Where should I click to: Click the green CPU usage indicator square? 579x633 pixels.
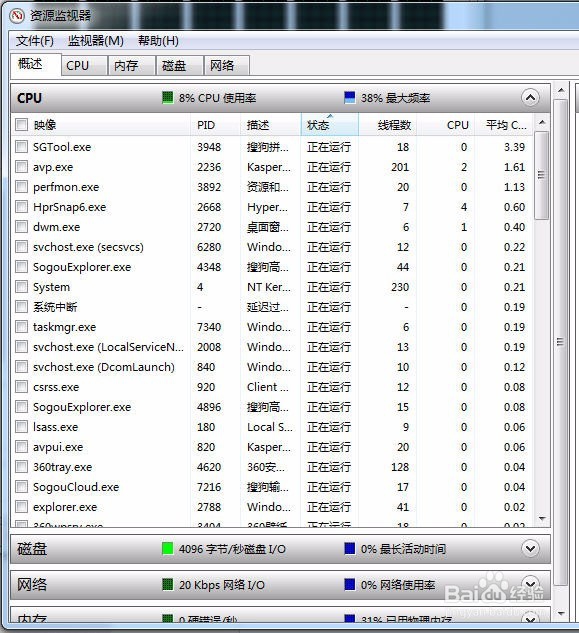[168, 98]
